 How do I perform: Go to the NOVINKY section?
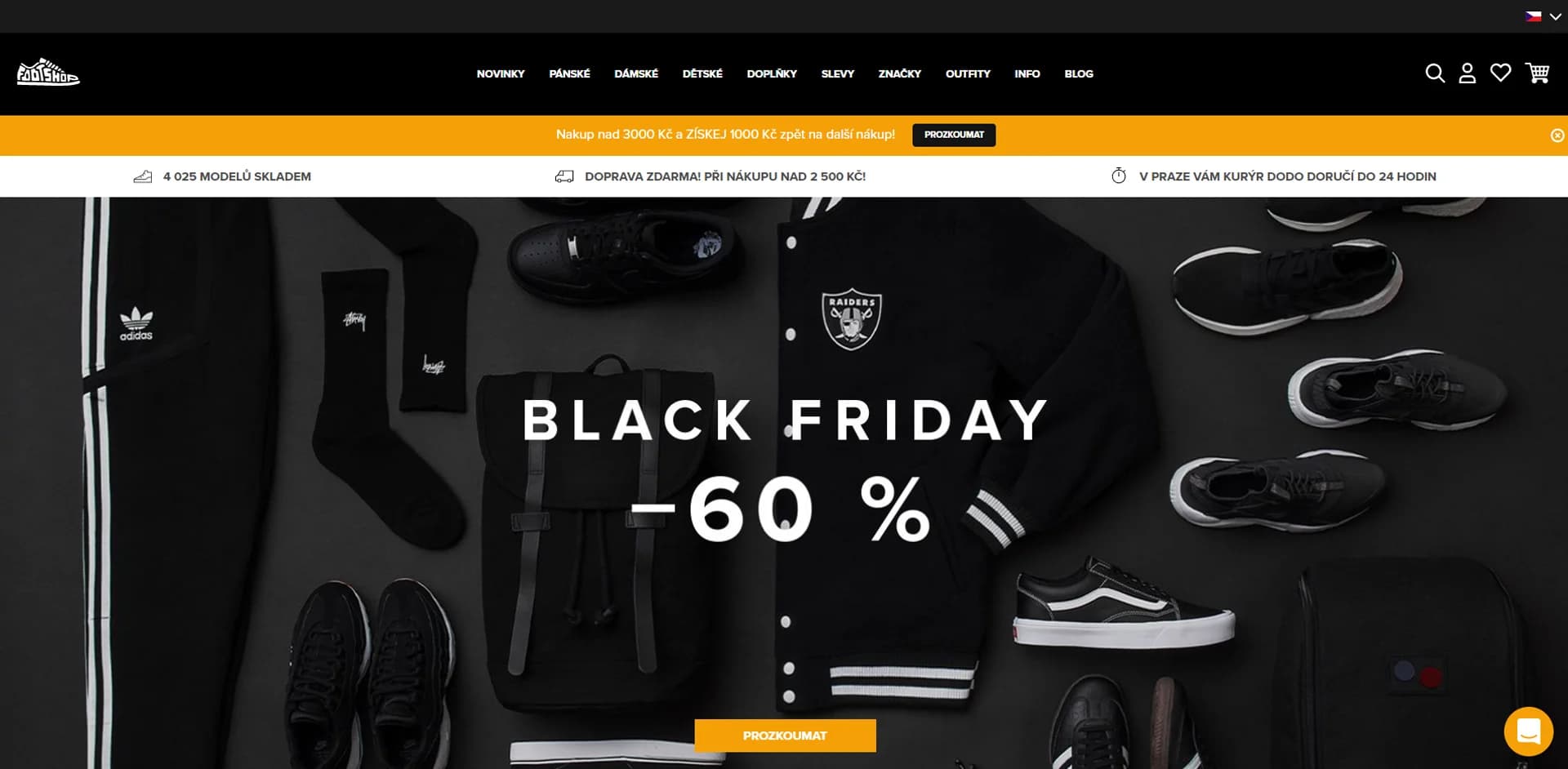coord(501,73)
